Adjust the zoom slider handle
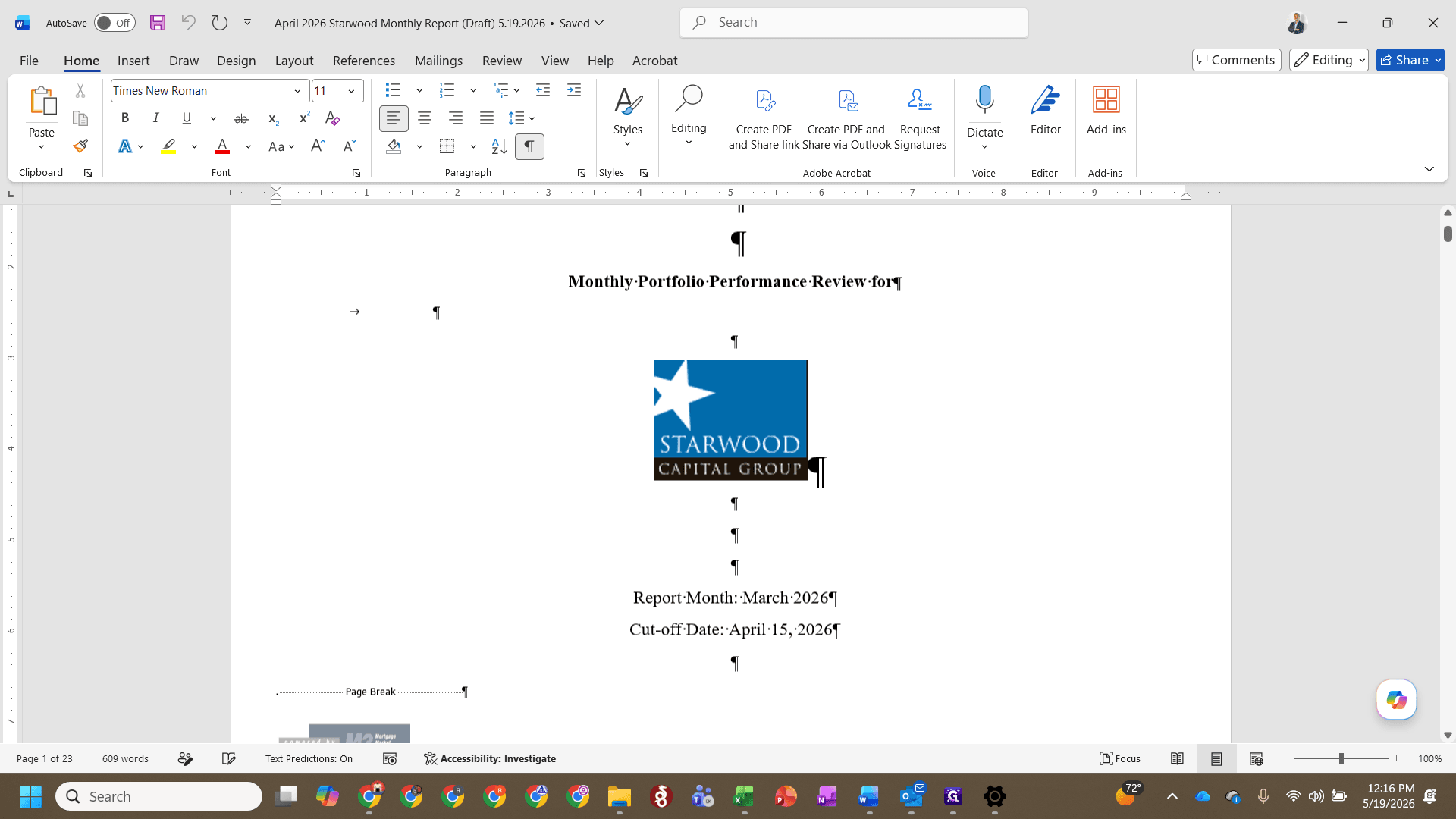The width and height of the screenshot is (1456, 819). coord(1341,758)
